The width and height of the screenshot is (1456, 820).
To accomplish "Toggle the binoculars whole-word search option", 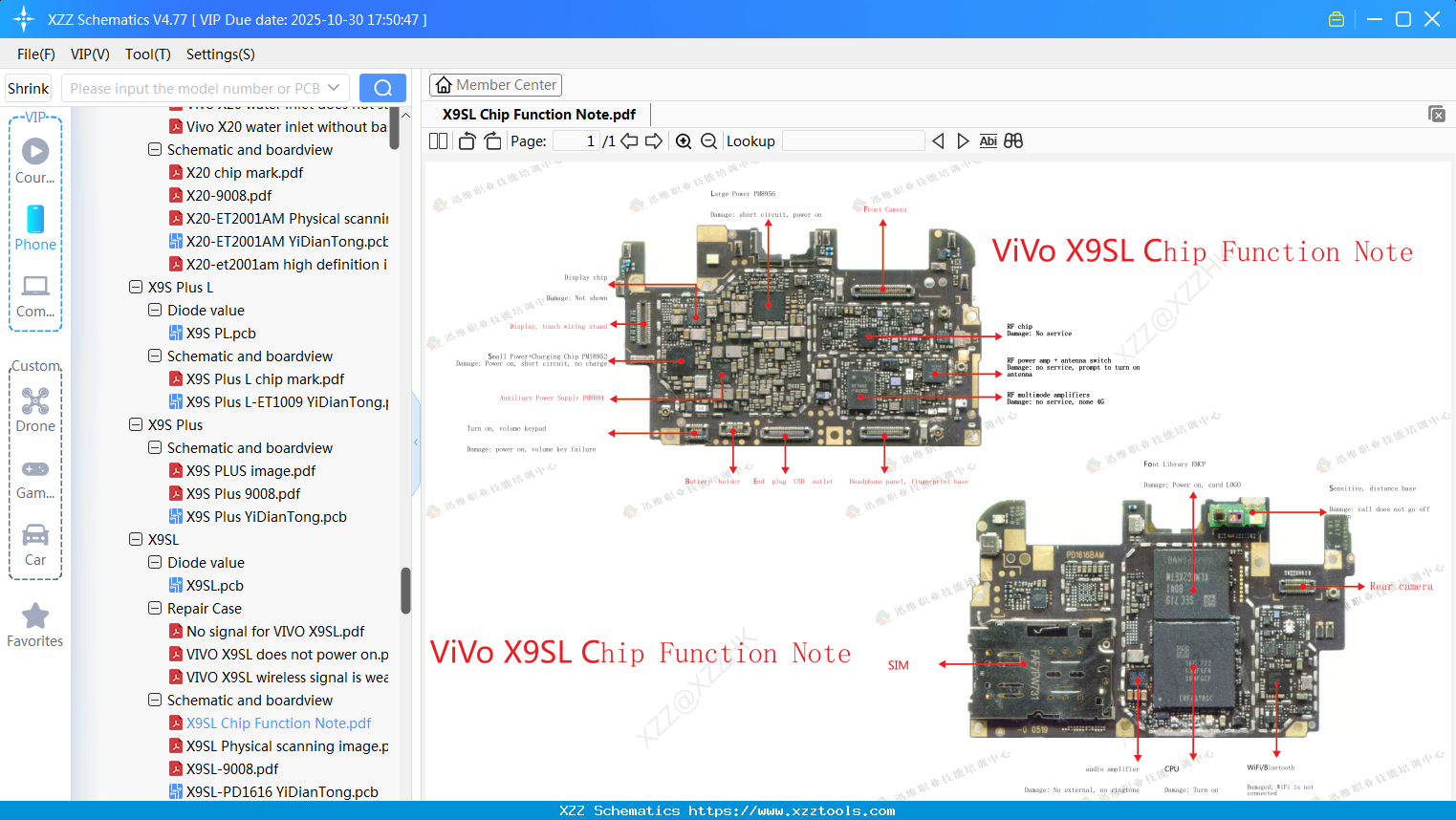I will 1013,140.
